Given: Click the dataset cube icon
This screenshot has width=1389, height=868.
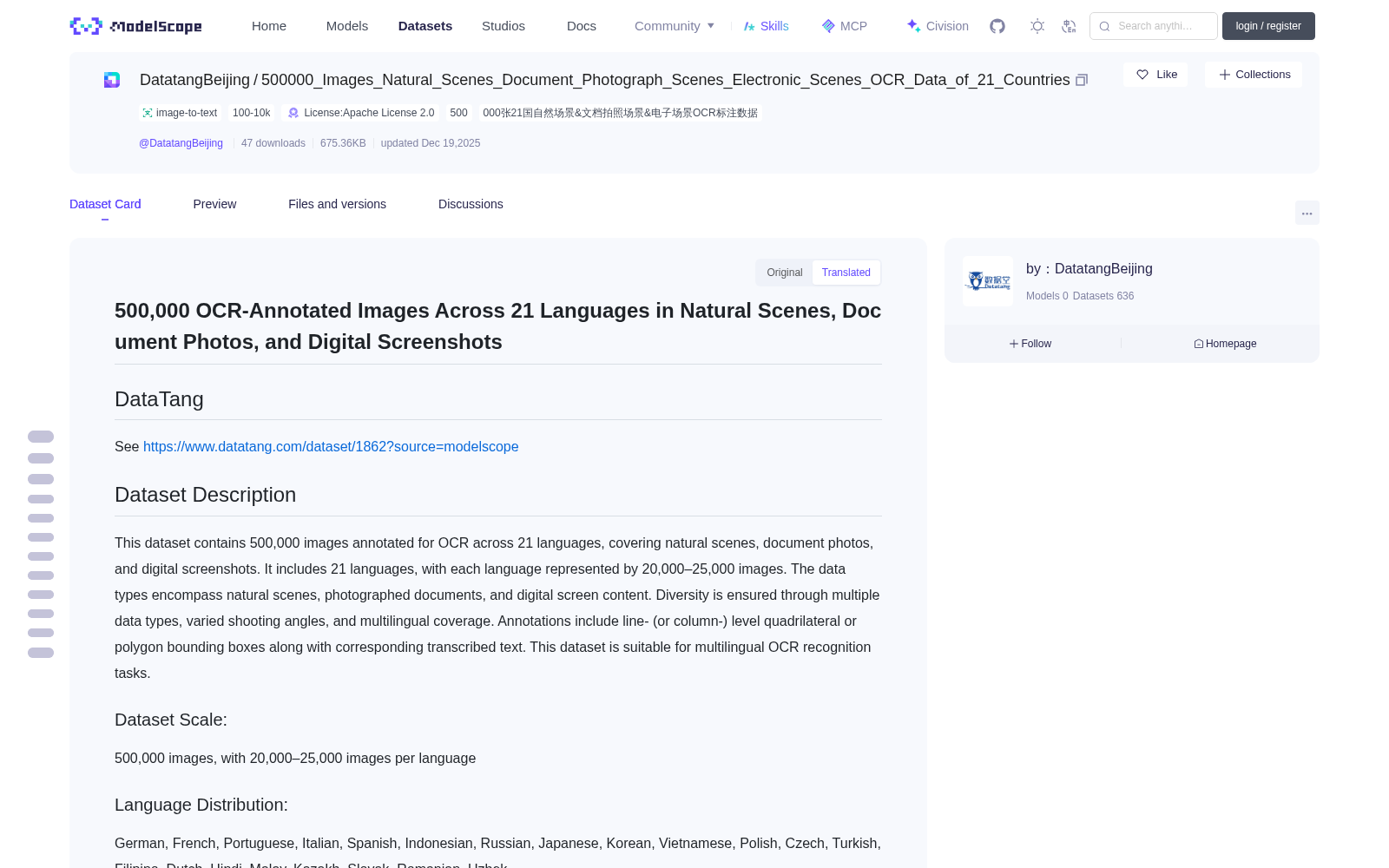Looking at the screenshot, I should pos(112,80).
